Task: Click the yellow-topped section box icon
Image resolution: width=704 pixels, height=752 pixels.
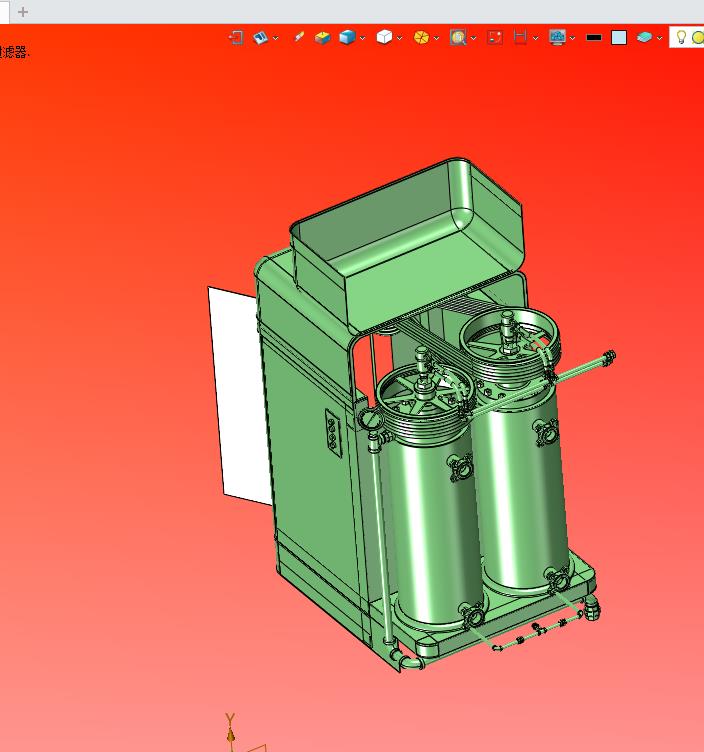Action: 322,37
